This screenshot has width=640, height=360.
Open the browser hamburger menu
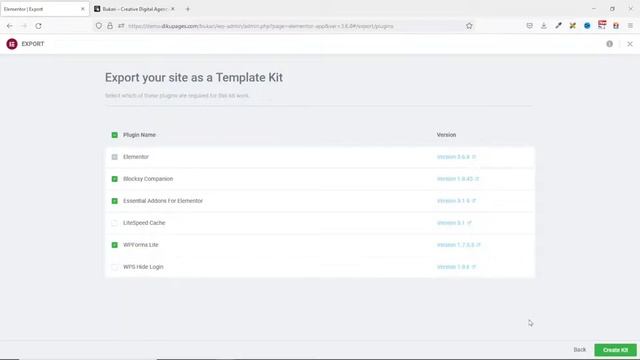(x=630, y=26)
